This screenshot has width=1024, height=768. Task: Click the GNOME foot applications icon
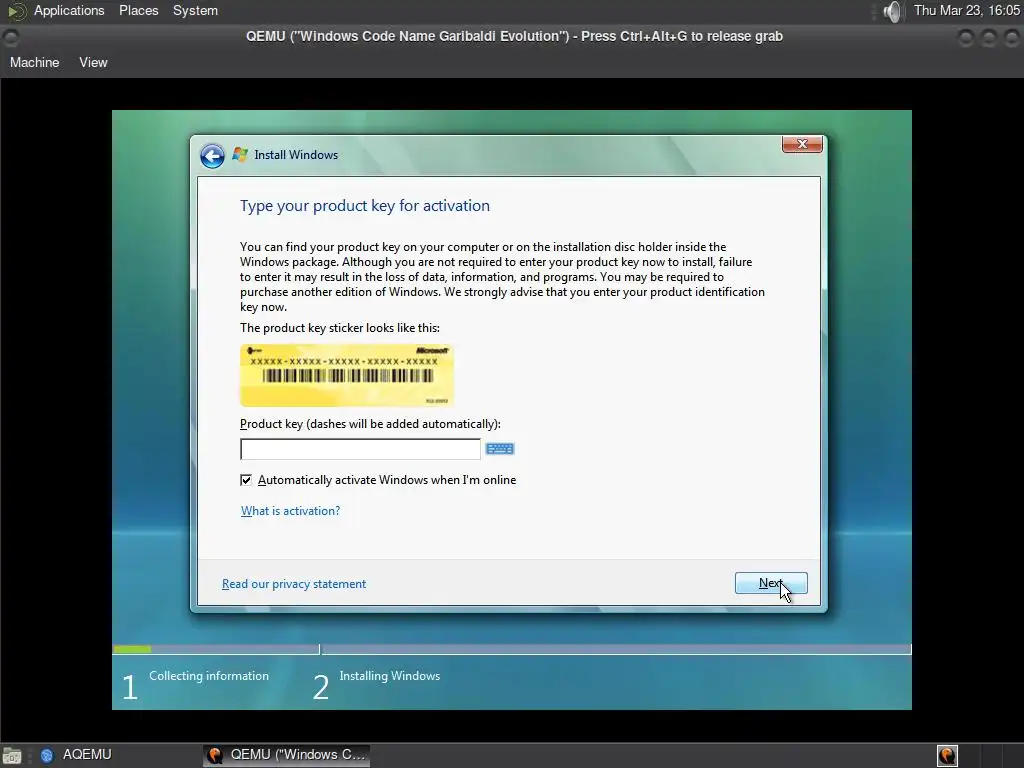click(x=16, y=11)
